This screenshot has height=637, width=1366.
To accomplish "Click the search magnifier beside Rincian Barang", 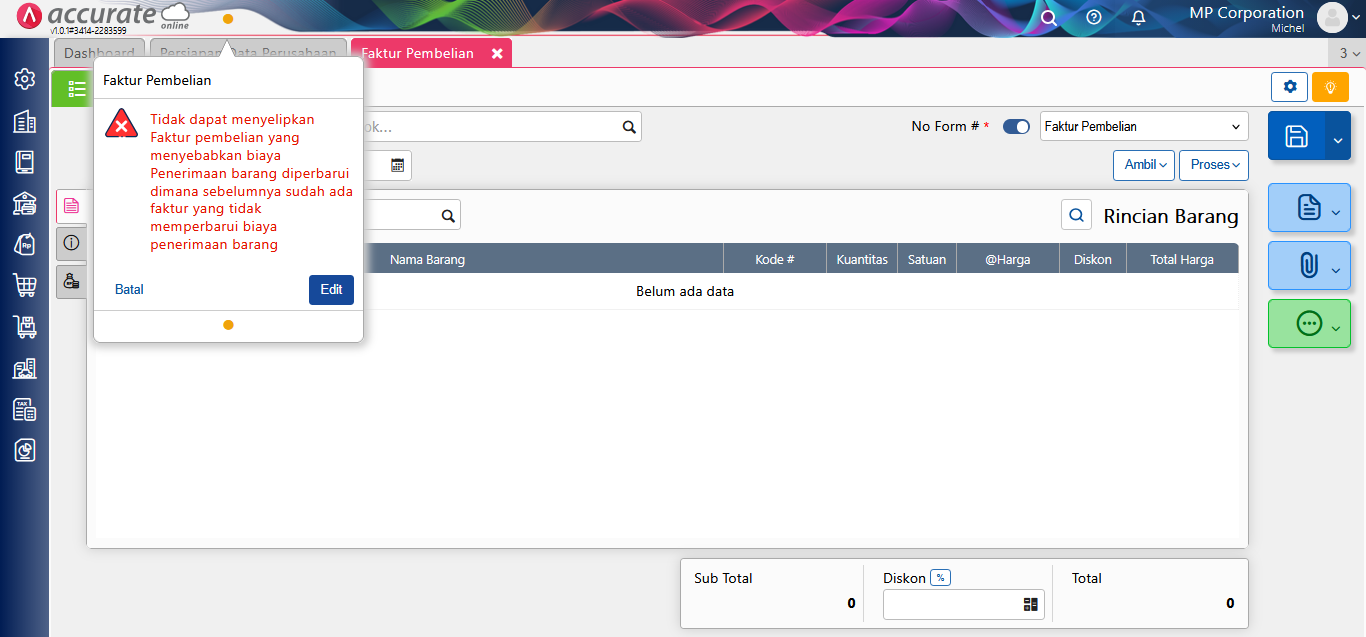I will click(1076, 214).
